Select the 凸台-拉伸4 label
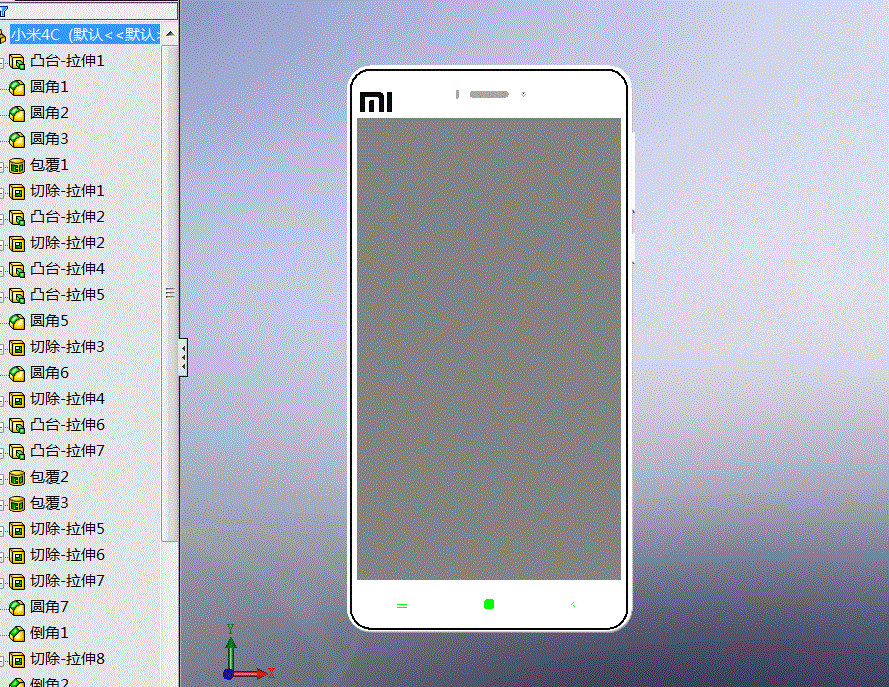889x687 pixels. point(67,269)
